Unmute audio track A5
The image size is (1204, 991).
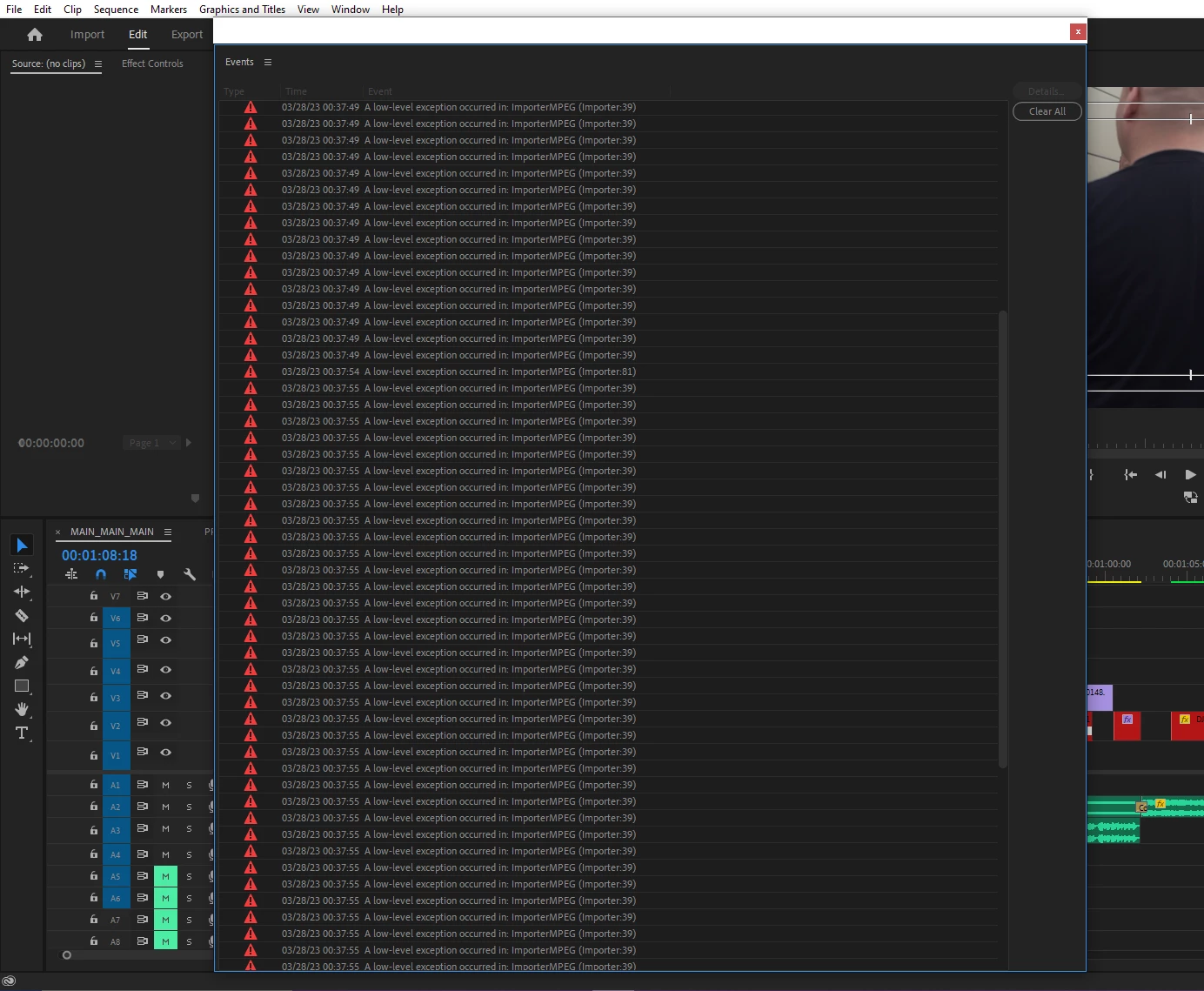(165, 876)
